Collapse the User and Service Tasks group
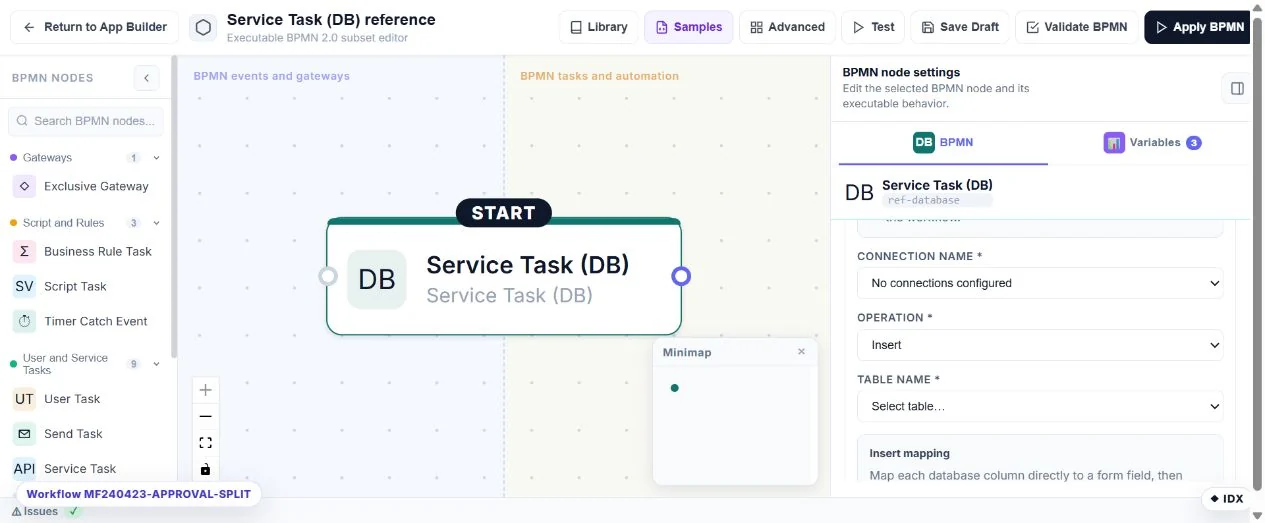 coord(156,364)
